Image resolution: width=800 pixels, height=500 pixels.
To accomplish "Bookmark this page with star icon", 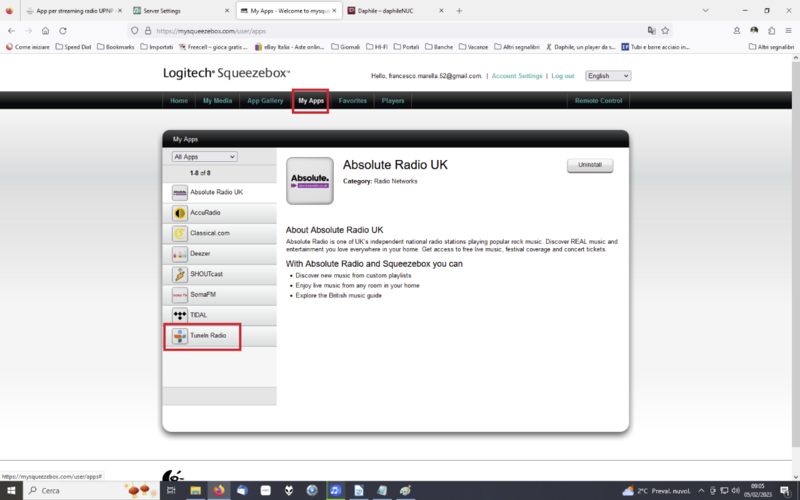I will point(665,30).
